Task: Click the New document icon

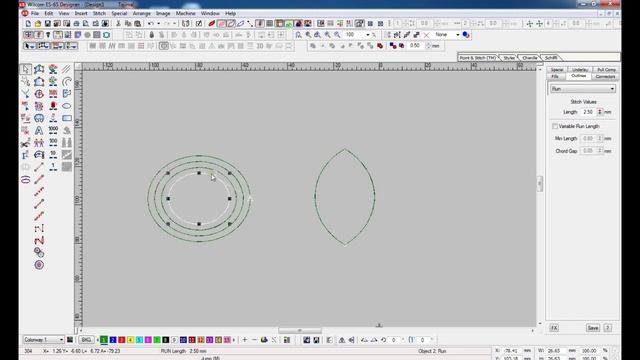Action: click(28, 24)
